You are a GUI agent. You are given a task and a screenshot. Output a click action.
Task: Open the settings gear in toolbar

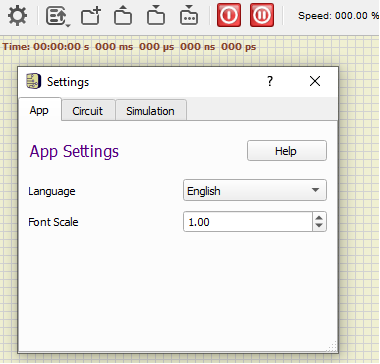click(17, 15)
